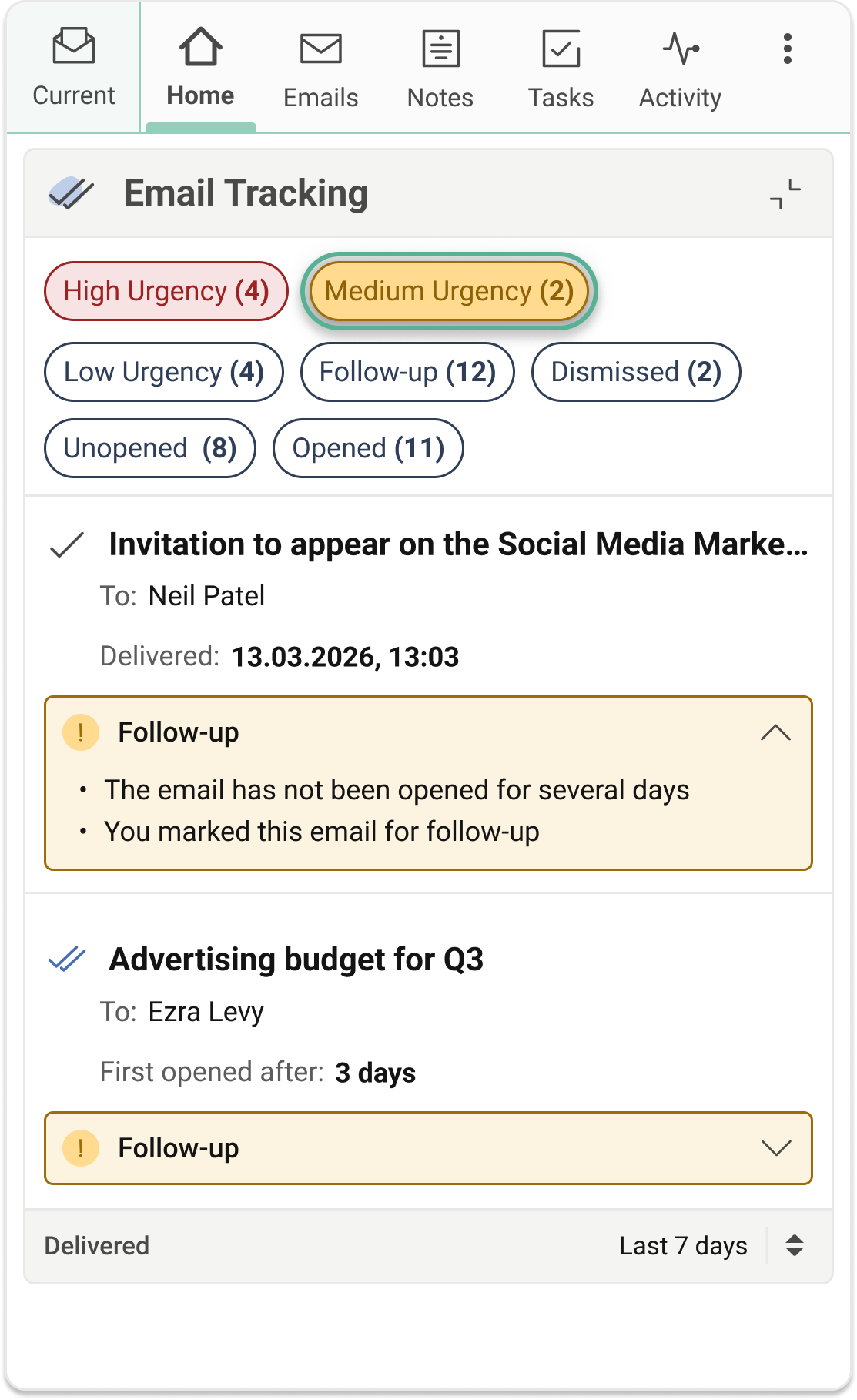Open the Tasks checkbox icon

pyautogui.click(x=561, y=49)
